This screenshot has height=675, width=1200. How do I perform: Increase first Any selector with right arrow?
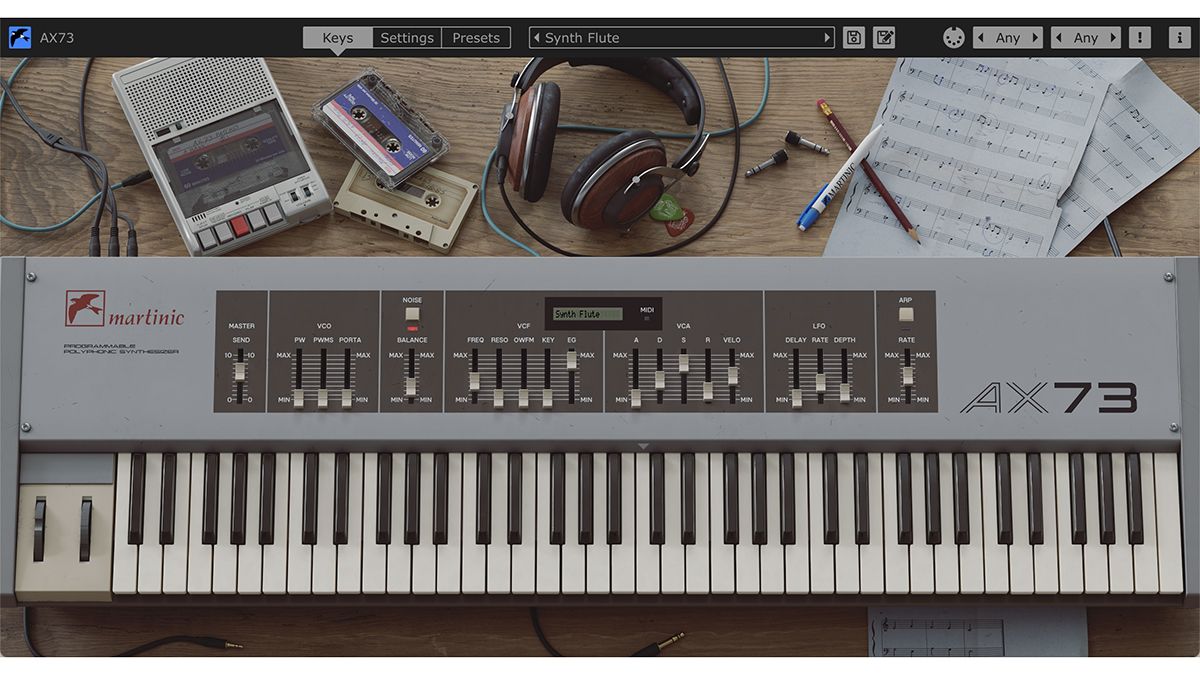[x=1036, y=38]
